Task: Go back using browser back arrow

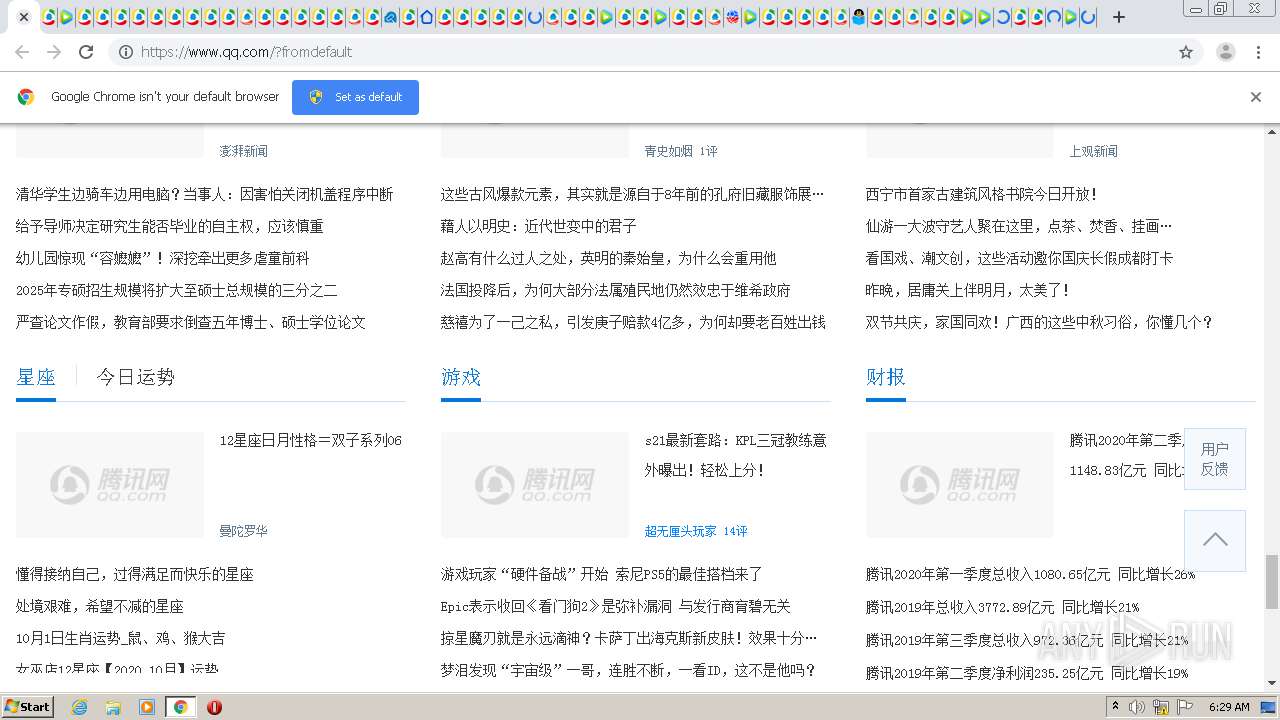Action: pos(22,52)
